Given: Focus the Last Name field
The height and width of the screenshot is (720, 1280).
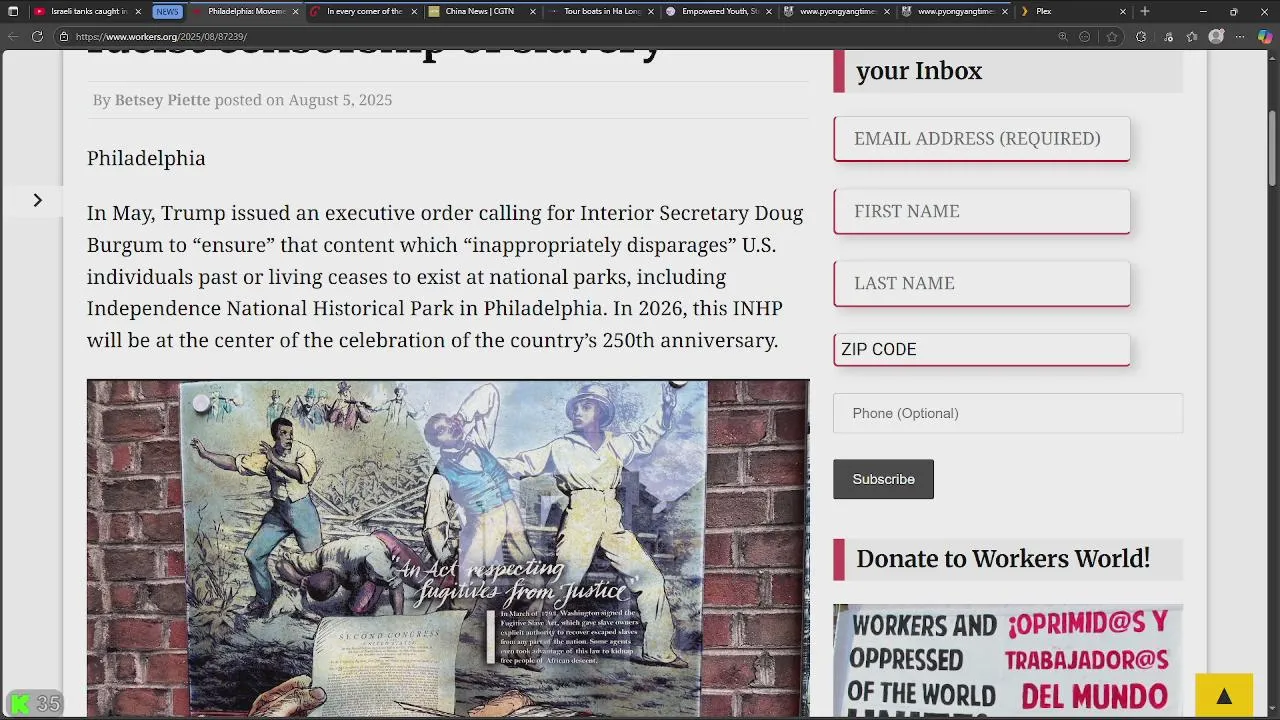Looking at the screenshot, I should pyautogui.click(x=982, y=283).
